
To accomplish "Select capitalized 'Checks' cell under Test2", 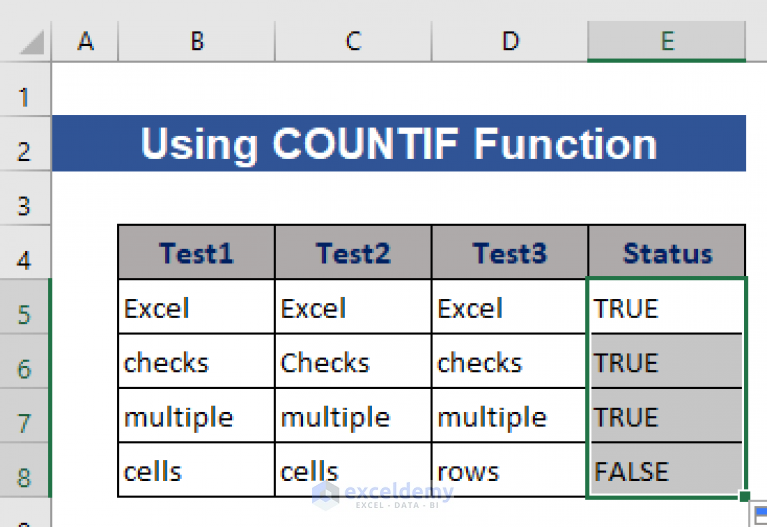I will 353,361.
